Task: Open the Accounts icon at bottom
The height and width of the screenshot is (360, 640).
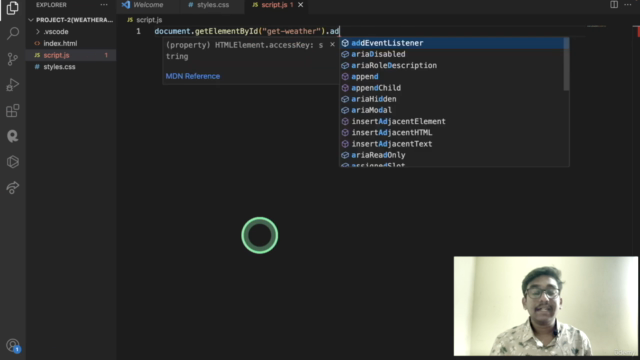Action: (13, 346)
